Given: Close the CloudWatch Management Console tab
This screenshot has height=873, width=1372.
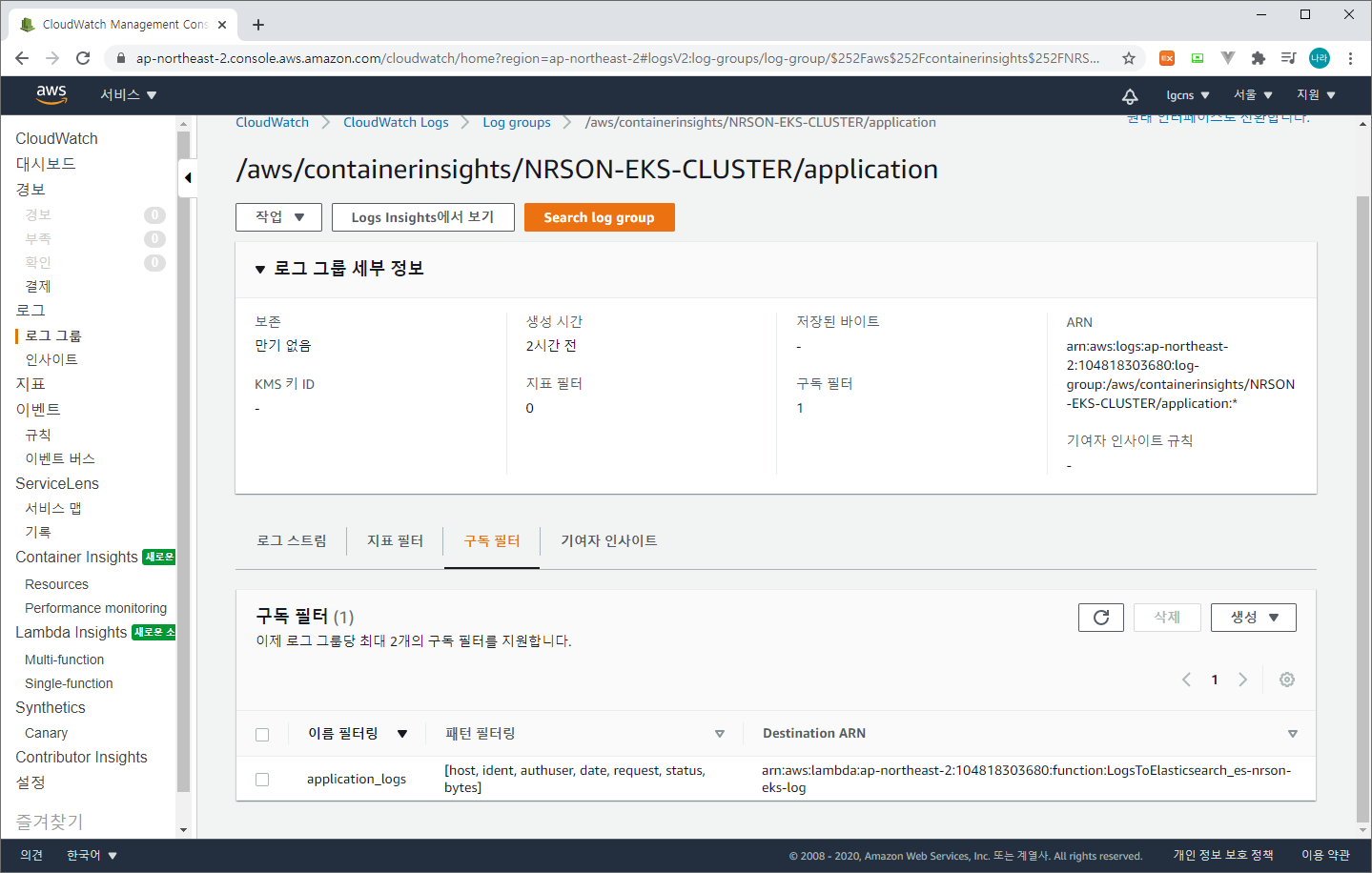Looking at the screenshot, I should [x=222, y=25].
